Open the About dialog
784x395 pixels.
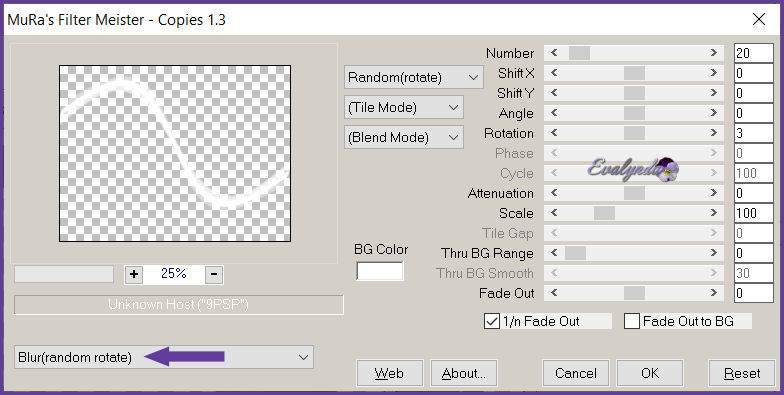[464, 374]
